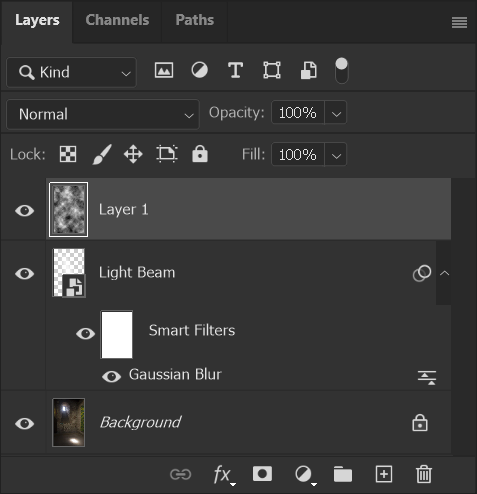The height and width of the screenshot is (494, 477).
Task: Filter layers by adjustment layer type
Action: tap(199, 70)
